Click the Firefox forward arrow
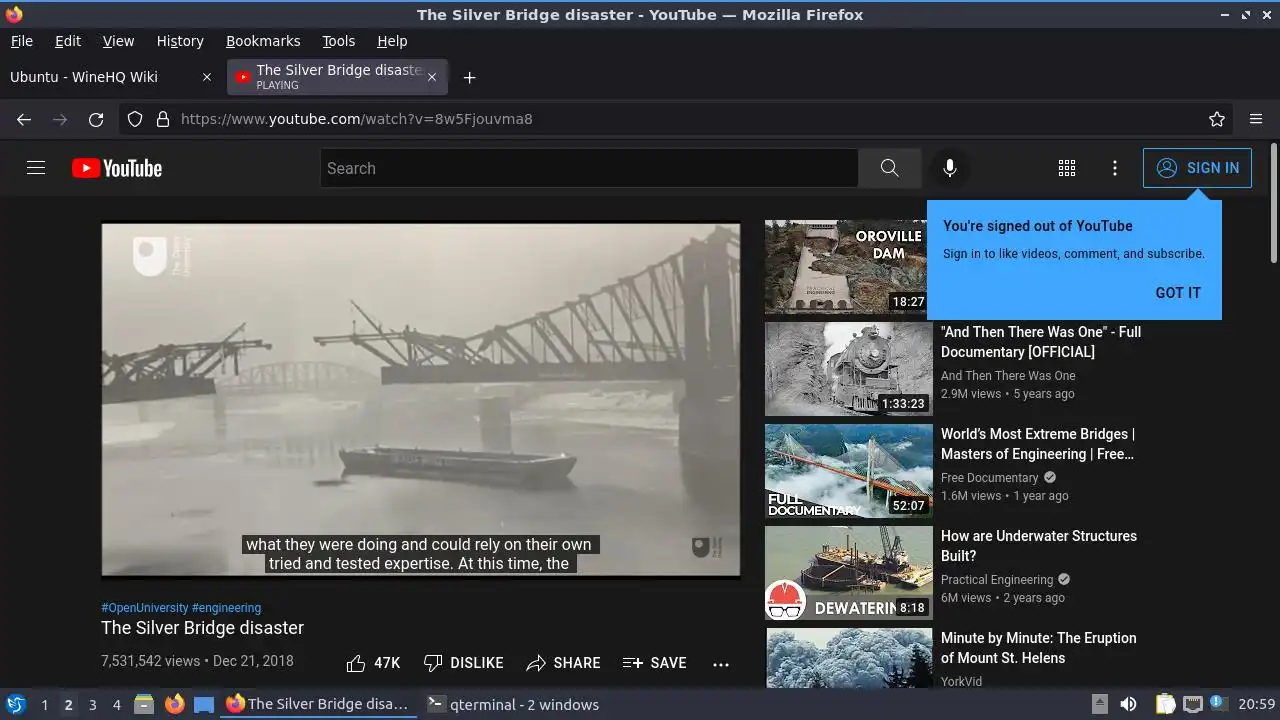This screenshot has width=1280, height=720. 60,119
